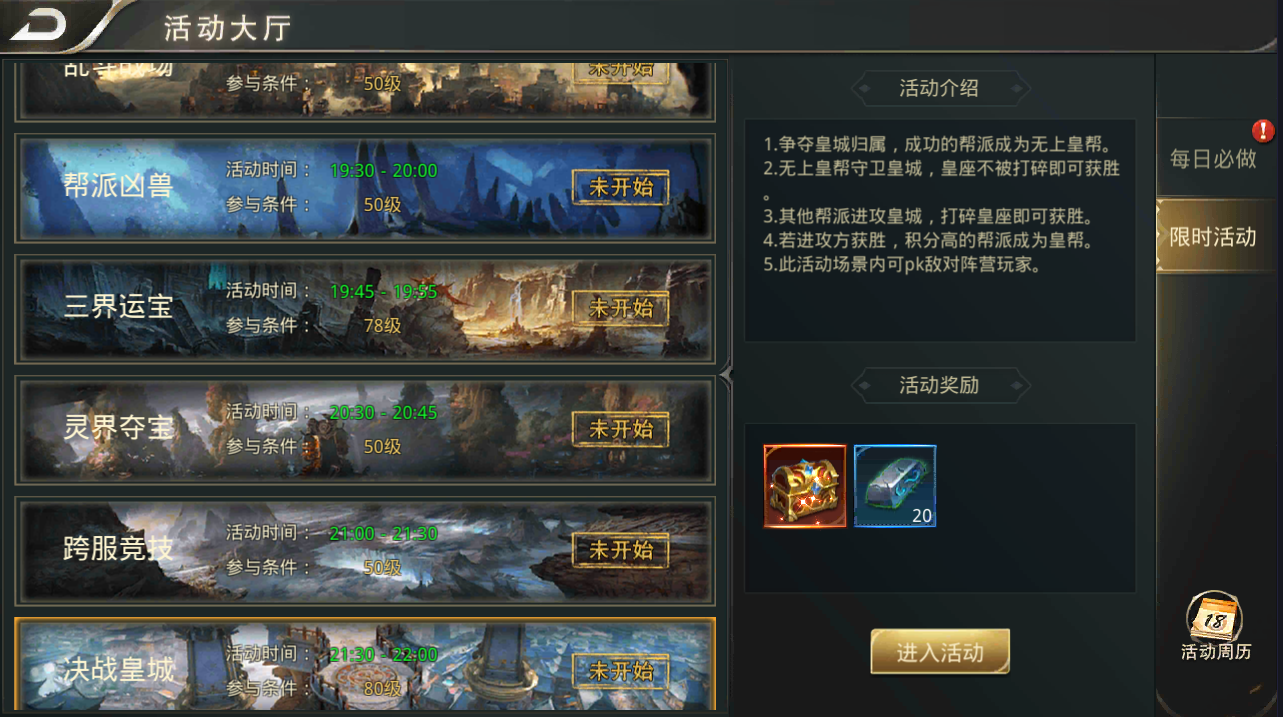Select the 帮派凶兽 activity banner
This screenshot has width=1283, height=717.
(x=365, y=188)
